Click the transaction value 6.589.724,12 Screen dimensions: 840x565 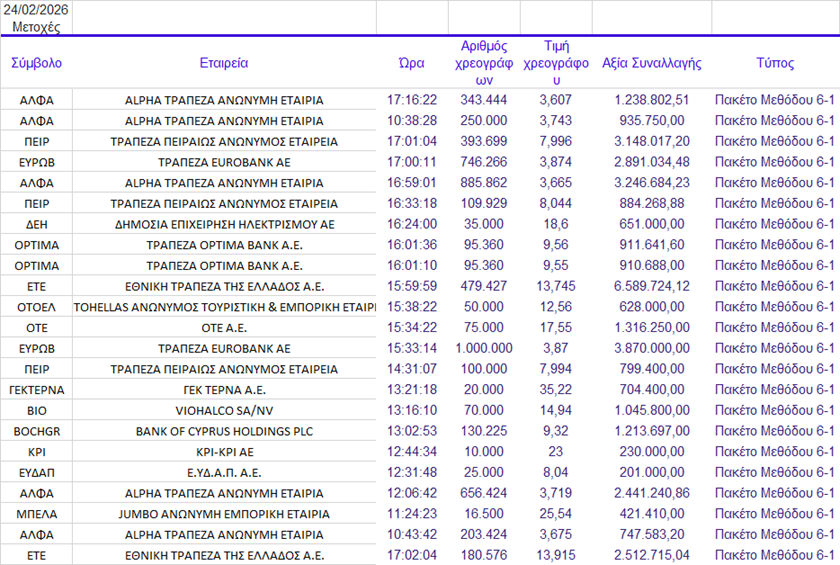coord(652,287)
